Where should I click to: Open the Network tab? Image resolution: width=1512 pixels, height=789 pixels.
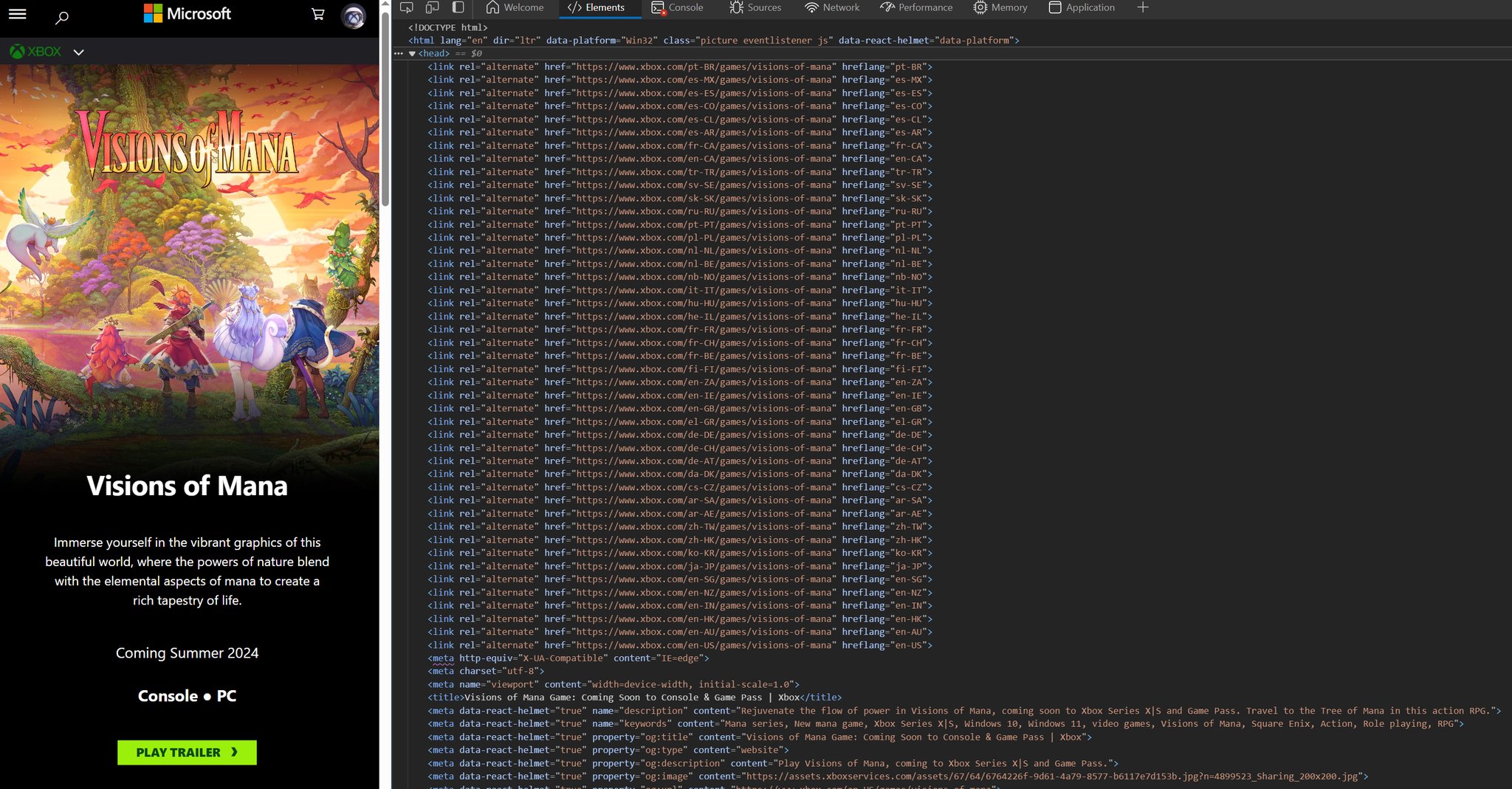[832, 7]
